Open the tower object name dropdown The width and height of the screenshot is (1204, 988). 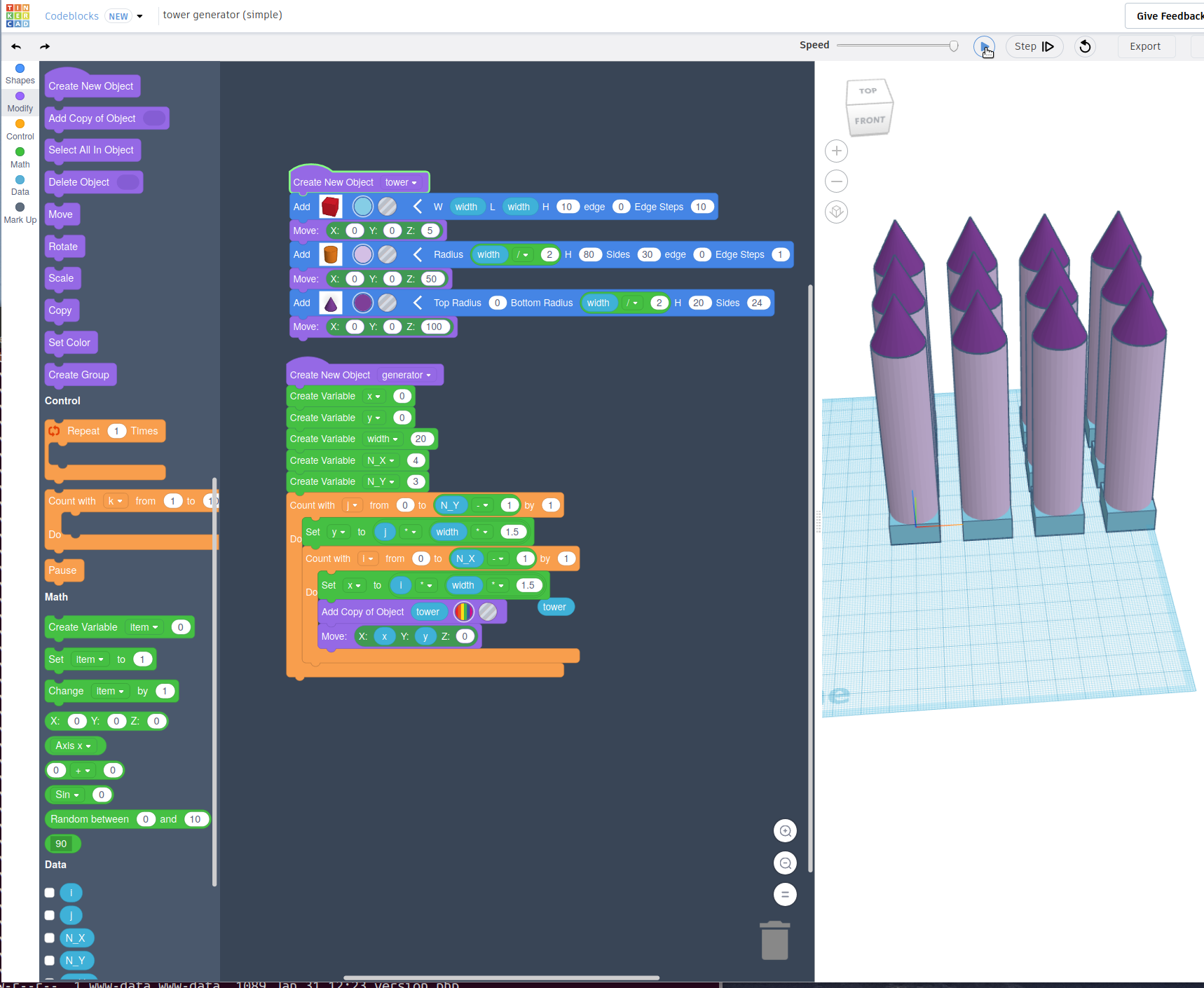pos(402,182)
